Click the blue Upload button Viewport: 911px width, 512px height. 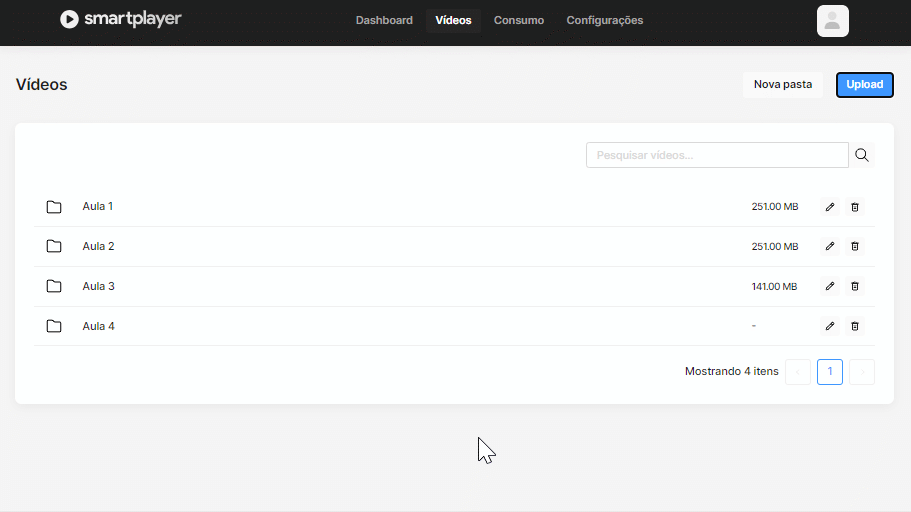point(865,85)
